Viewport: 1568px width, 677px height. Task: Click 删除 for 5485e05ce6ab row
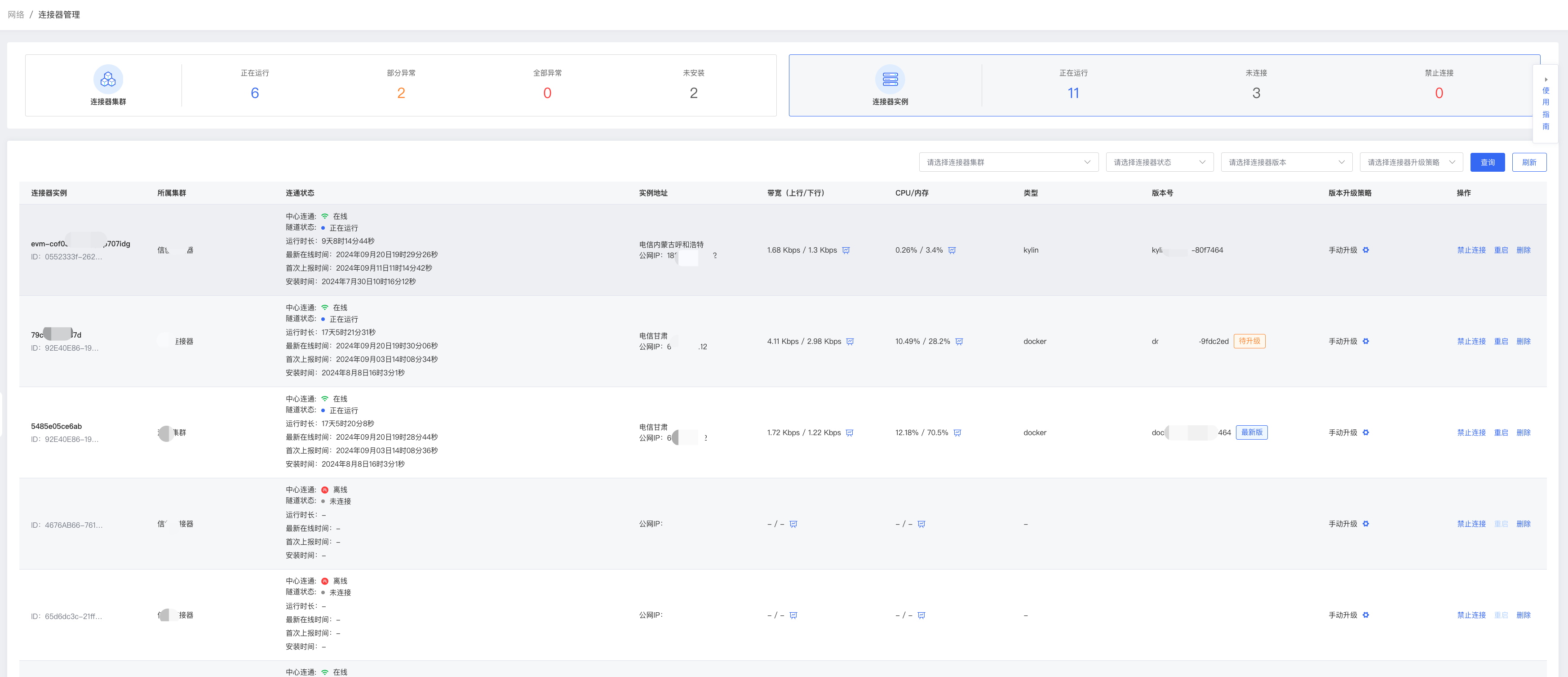[1523, 433]
